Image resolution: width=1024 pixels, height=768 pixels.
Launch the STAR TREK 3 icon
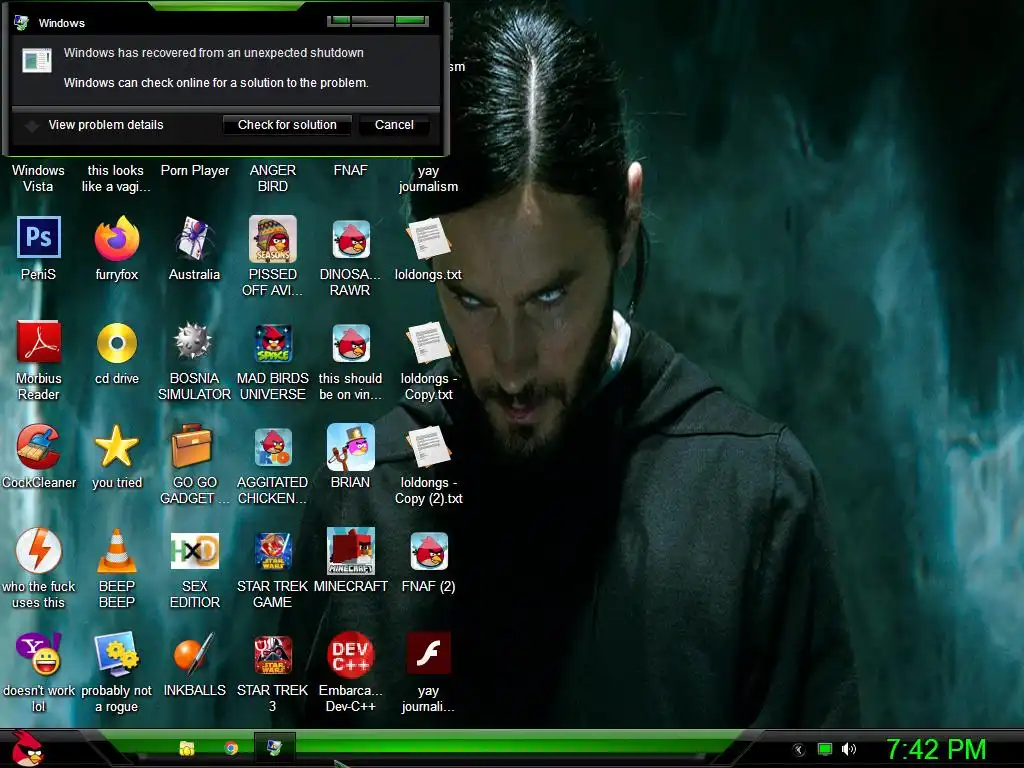coord(273,654)
